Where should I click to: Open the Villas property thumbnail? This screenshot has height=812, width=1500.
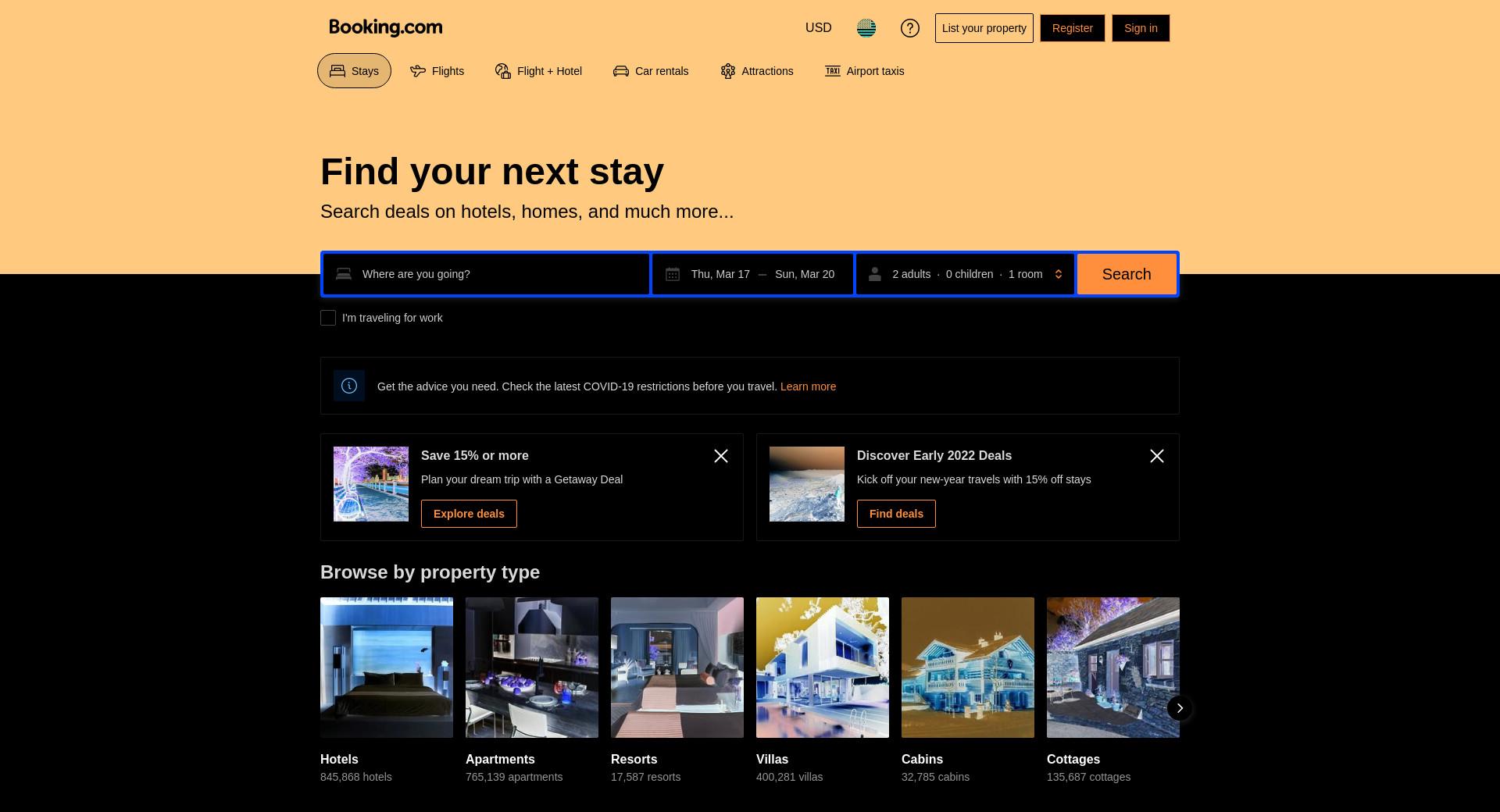point(823,668)
